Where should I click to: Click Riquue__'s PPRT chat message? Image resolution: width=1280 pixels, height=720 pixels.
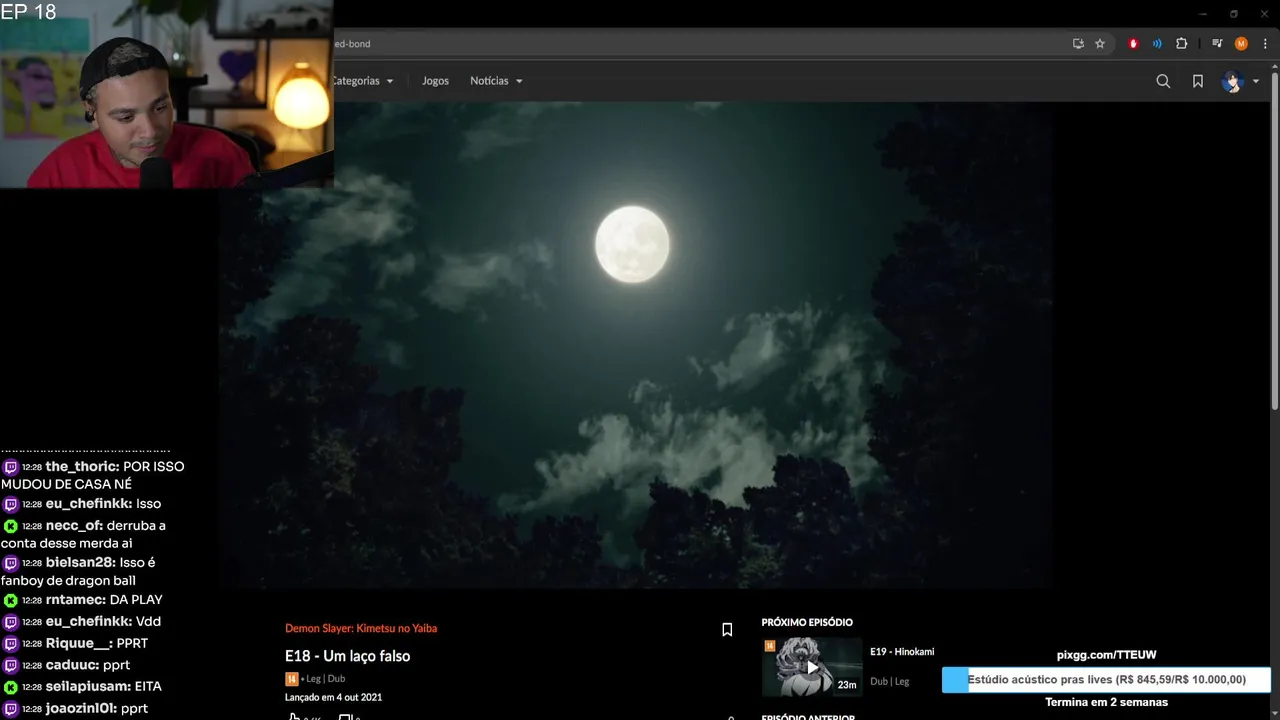pos(75,643)
